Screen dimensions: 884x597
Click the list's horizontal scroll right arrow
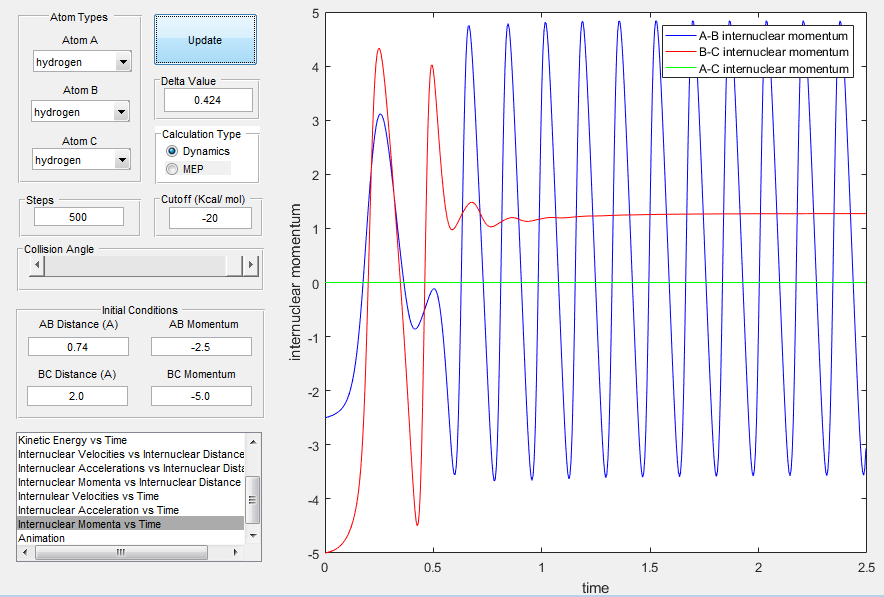[236, 553]
